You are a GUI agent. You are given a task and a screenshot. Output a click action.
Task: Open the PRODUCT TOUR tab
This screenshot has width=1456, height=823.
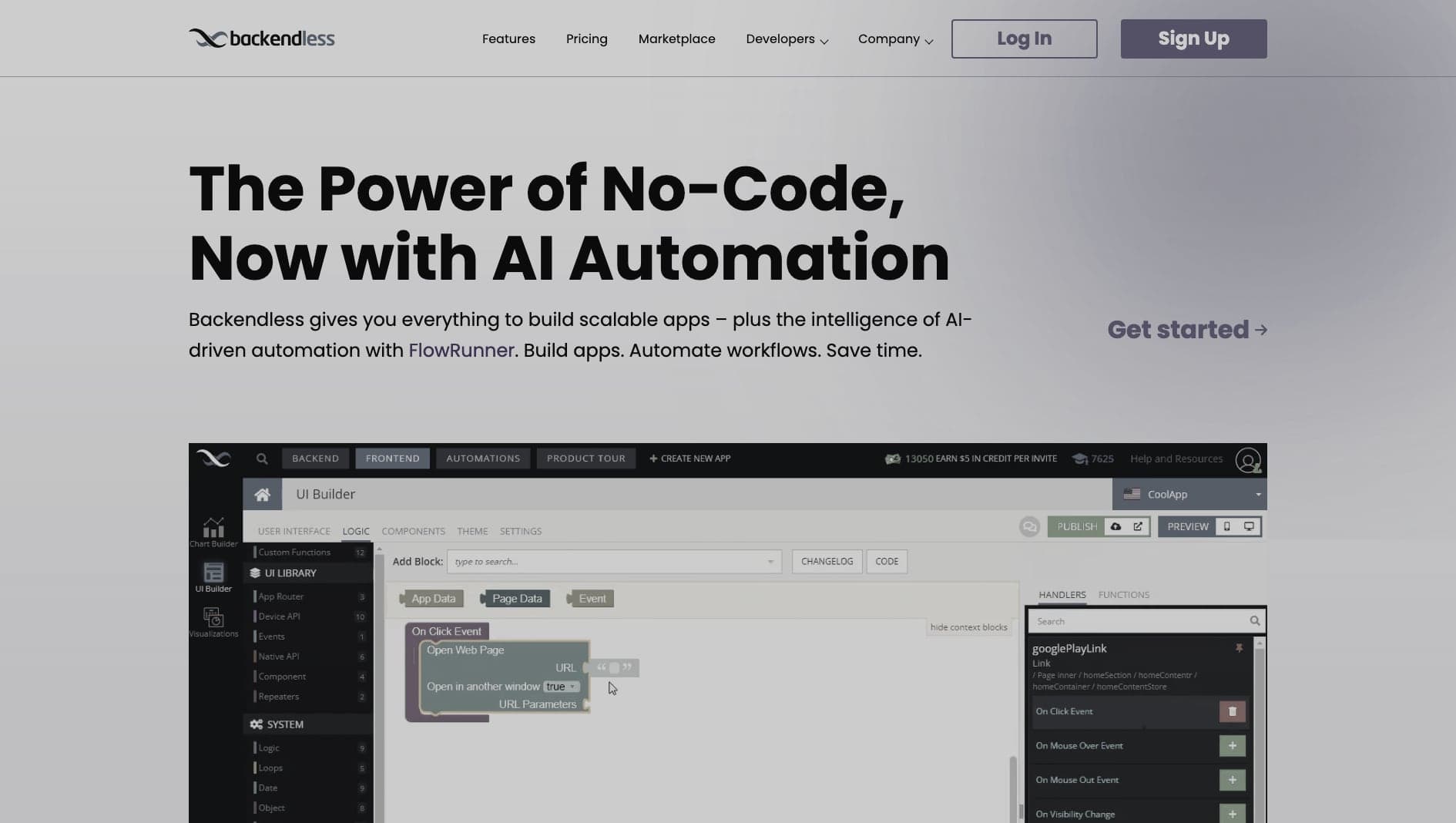pos(586,459)
